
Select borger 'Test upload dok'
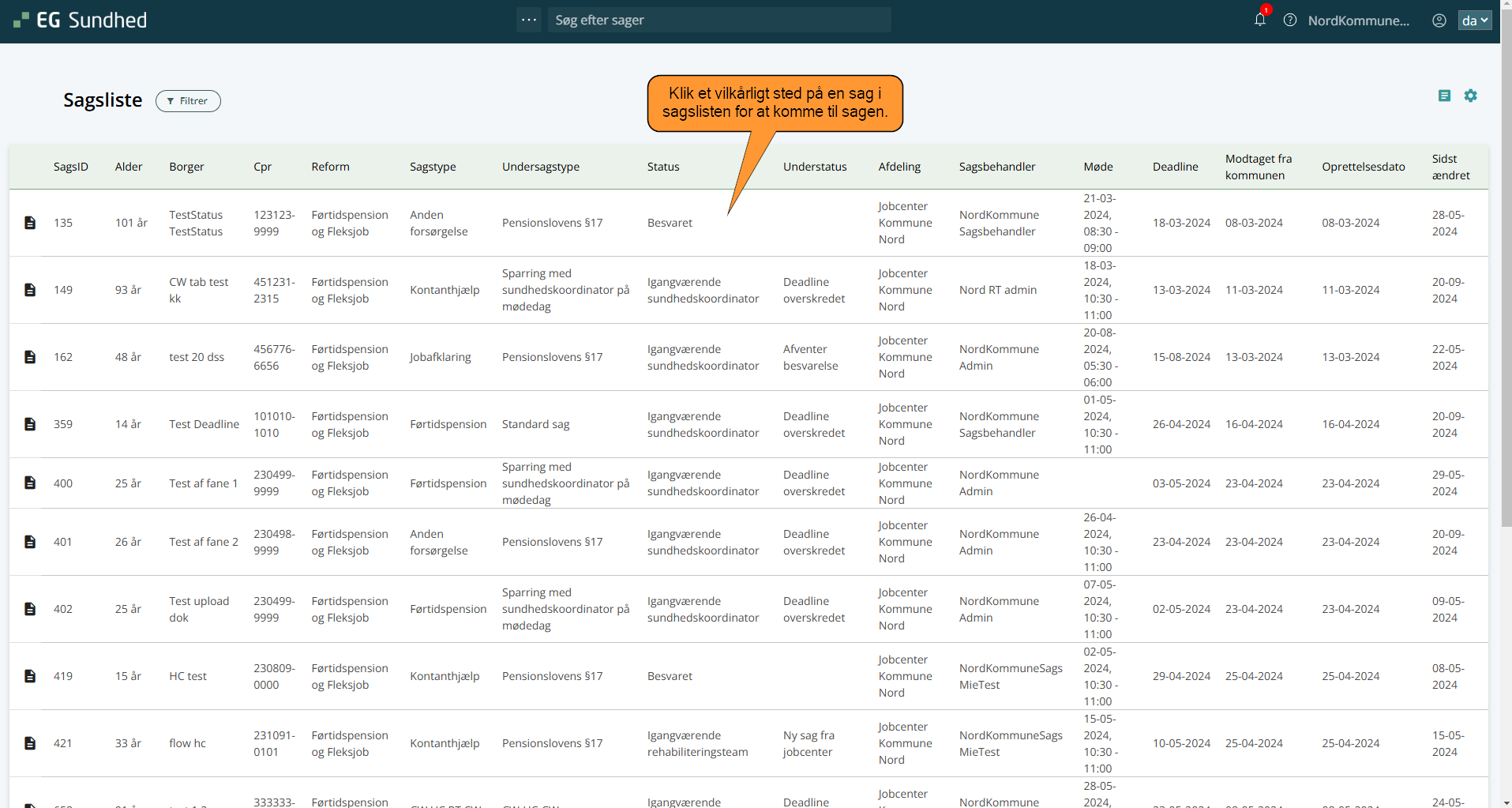pos(199,609)
